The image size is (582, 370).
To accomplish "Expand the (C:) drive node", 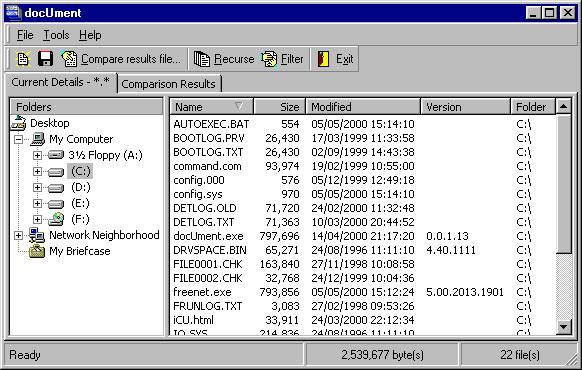I will (x=37, y=171).
